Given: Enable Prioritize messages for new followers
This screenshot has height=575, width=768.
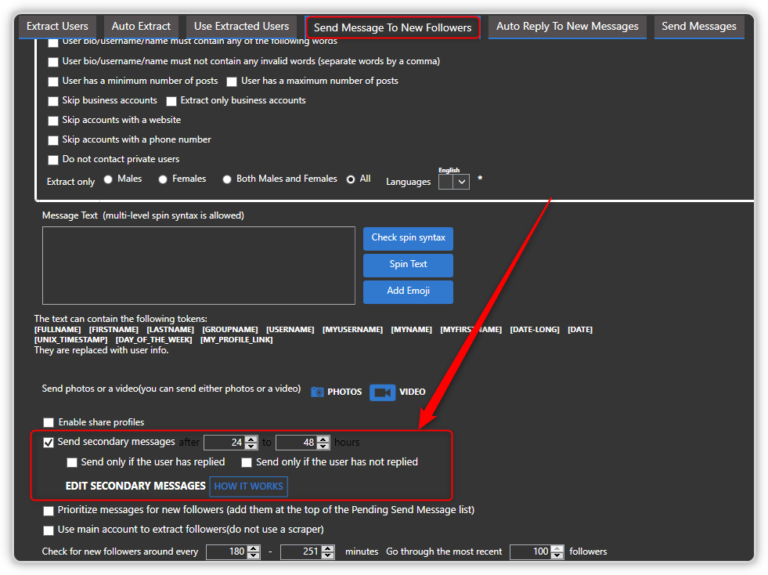Looking at the screenshot, I should tap(48, 511).
